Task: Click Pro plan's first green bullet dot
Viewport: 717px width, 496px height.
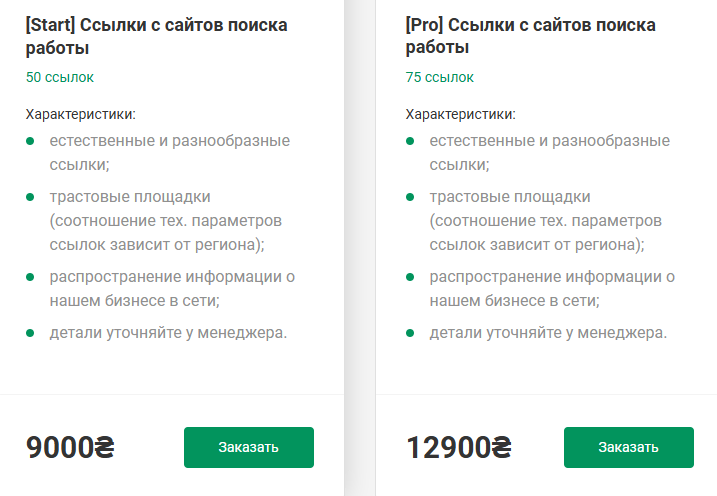Action: tap(411, 141)
